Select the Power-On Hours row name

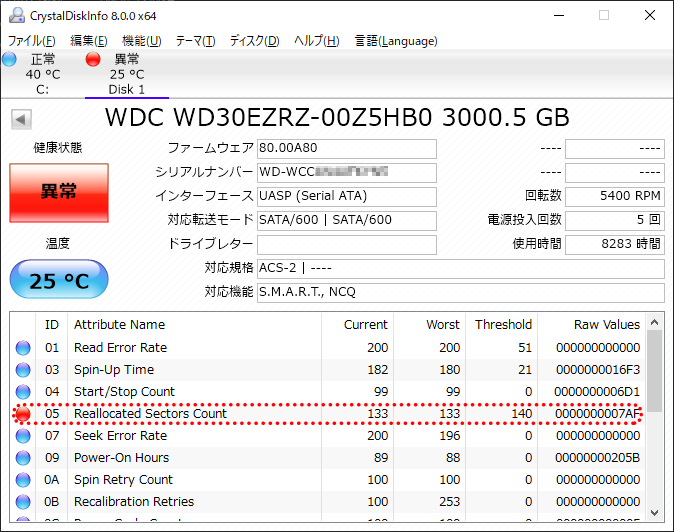pyautogui.click(x=121, y=458)
